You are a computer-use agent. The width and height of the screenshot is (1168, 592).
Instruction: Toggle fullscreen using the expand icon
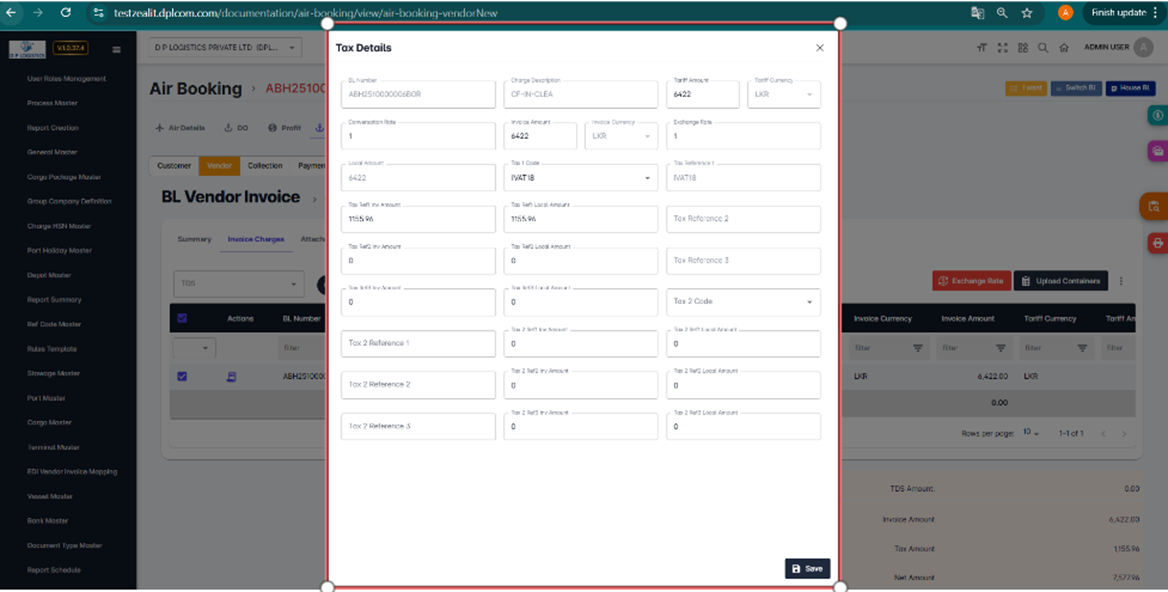1002,47
